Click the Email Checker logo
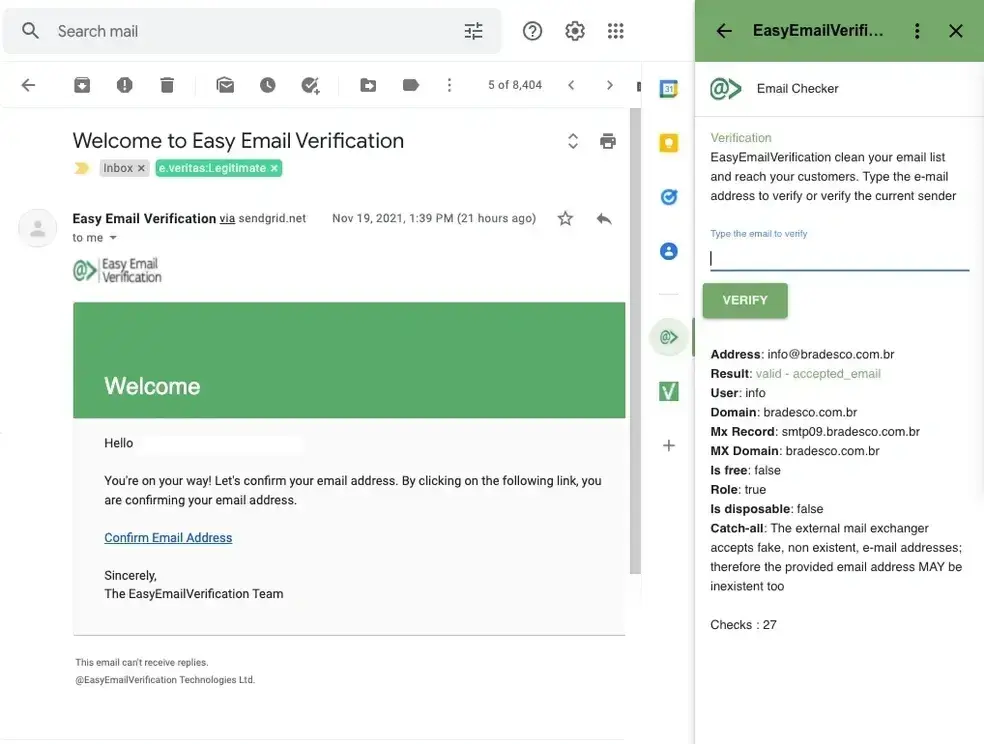The image size is (984, 744). 725,88
